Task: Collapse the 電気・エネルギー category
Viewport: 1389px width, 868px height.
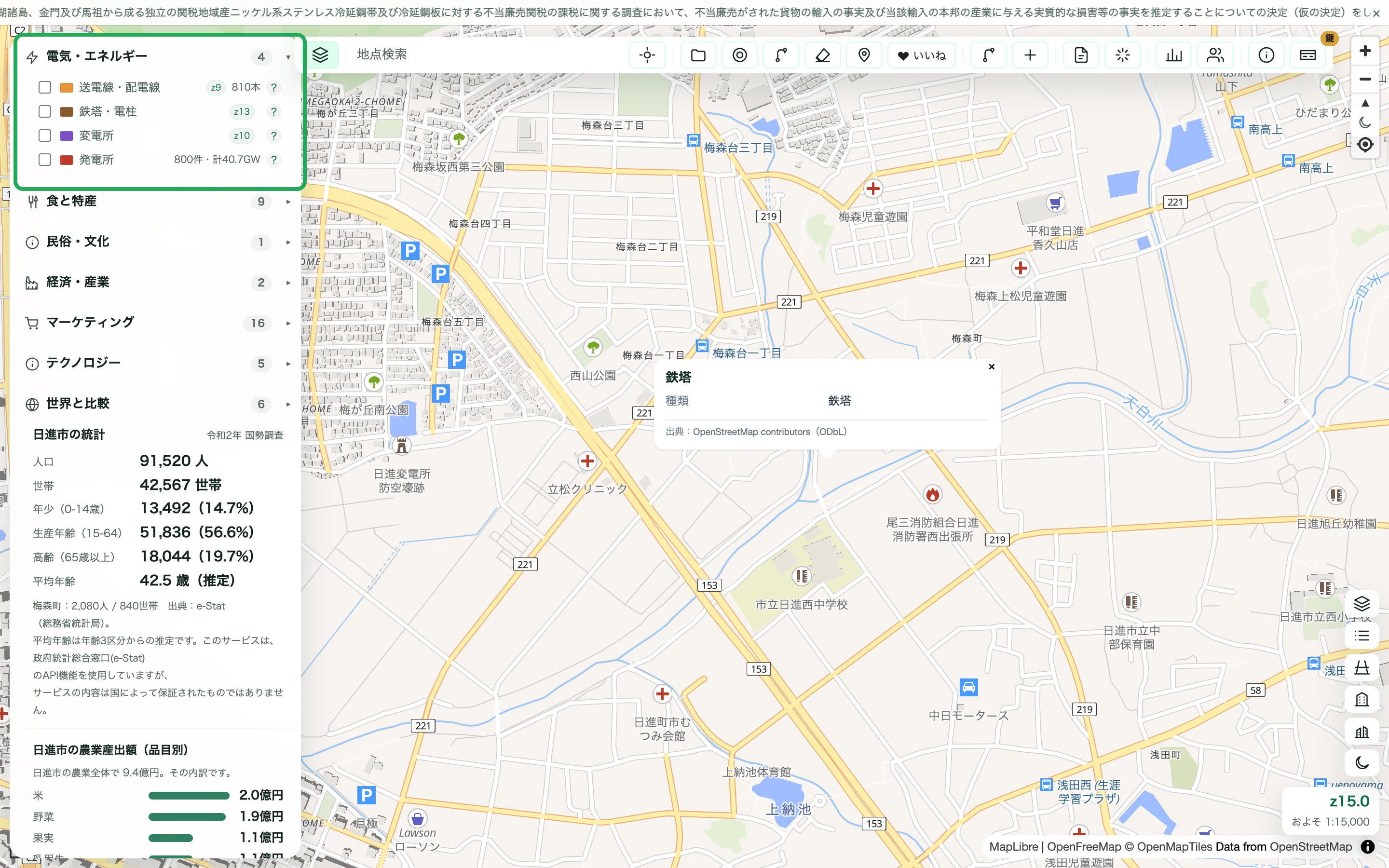Action: (x=159, y=56)
